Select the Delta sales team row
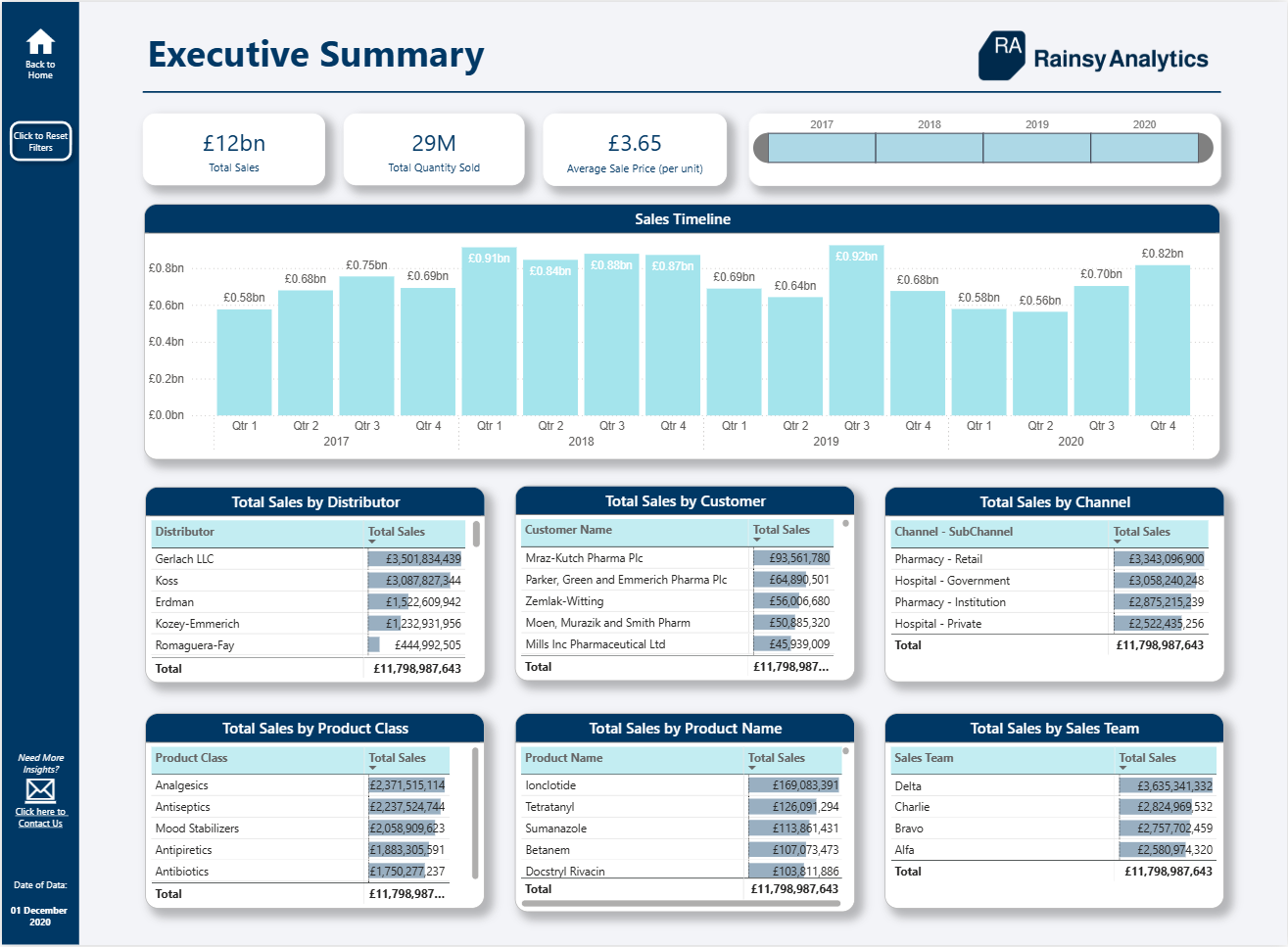Screen dimensions: 1288x947 tap(1053, 786)
